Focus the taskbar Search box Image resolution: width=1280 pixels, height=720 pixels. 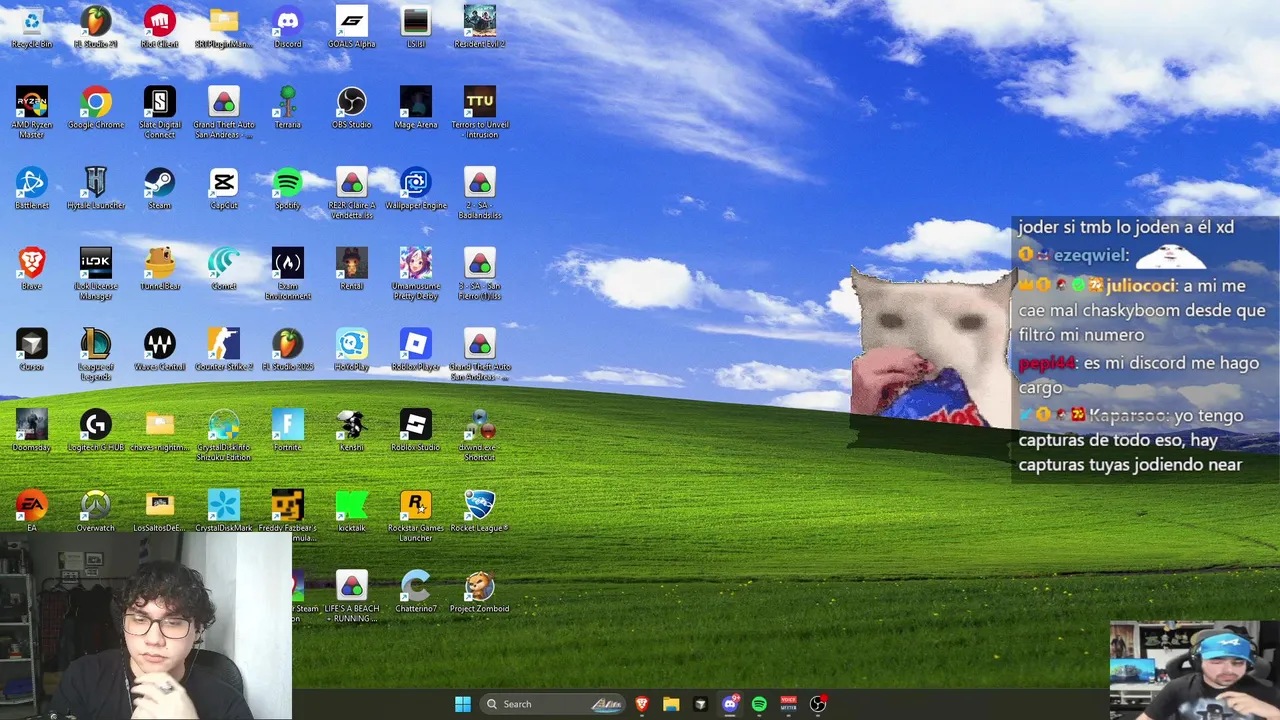click(x=554, y=704)
